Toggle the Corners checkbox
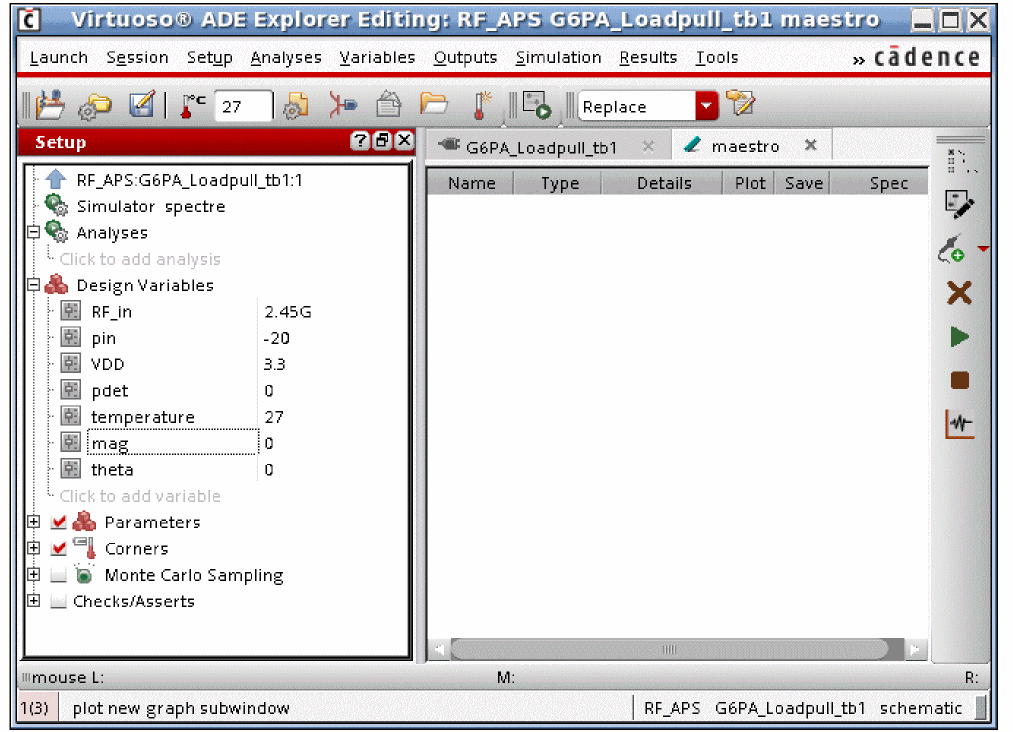This screenshot has height=732, width=1013. 59,549
